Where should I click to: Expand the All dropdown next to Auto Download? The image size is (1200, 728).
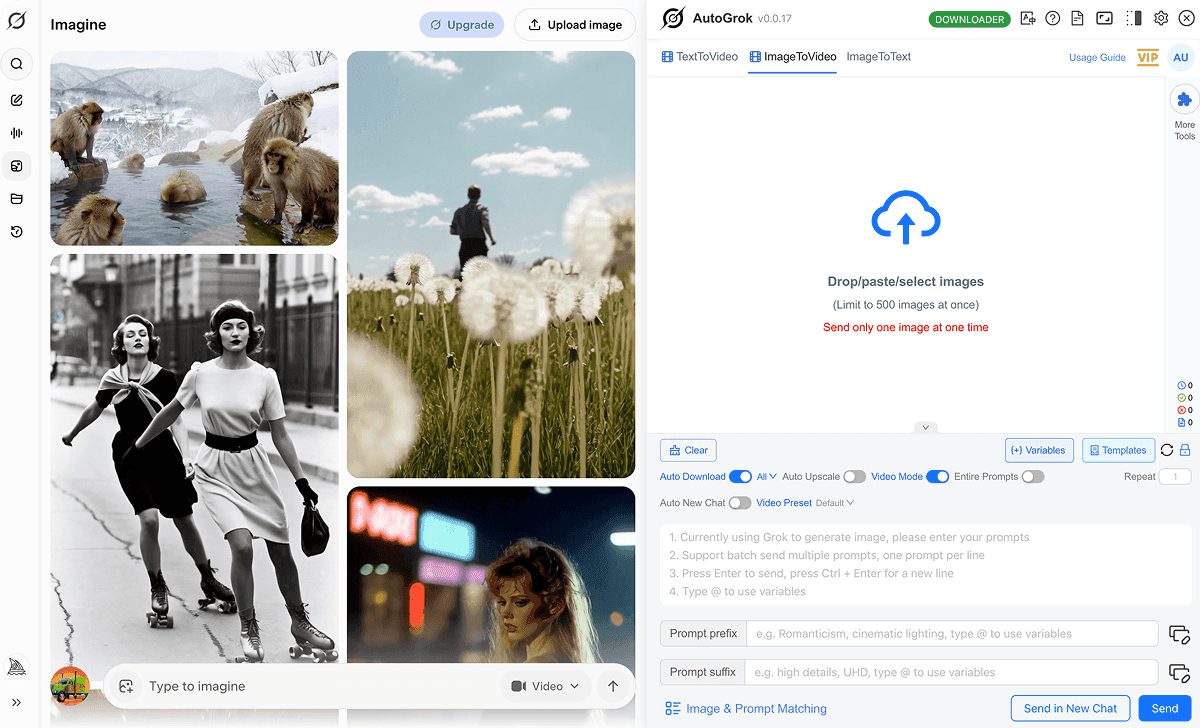(x=767, y=477)
